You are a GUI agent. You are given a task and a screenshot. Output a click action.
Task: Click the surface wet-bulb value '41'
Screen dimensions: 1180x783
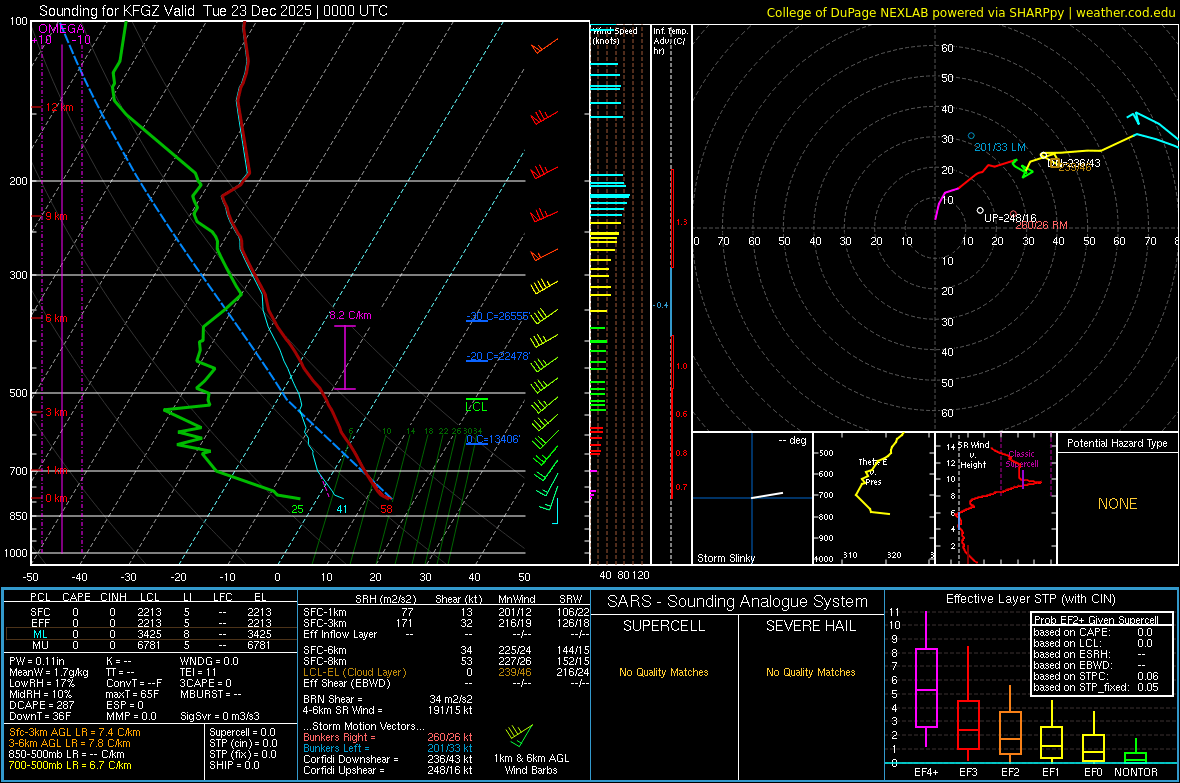click(x=342, y=509)
